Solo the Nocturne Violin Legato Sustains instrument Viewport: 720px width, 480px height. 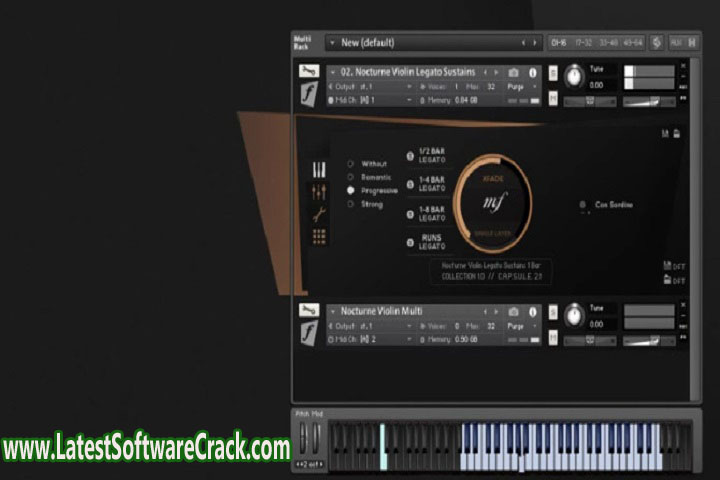(553, 73)
